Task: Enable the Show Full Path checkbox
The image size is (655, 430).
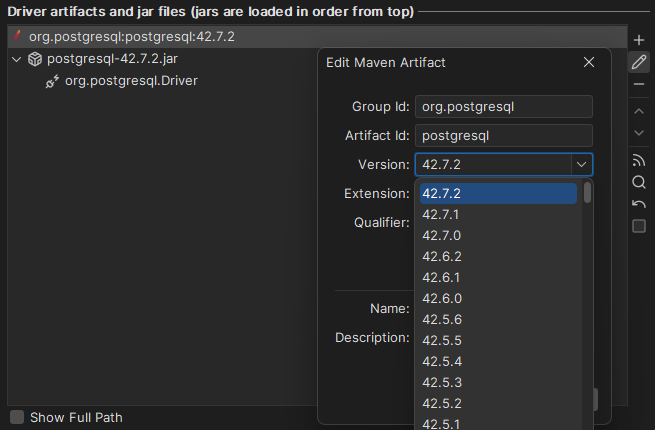Action: [17, 417]
